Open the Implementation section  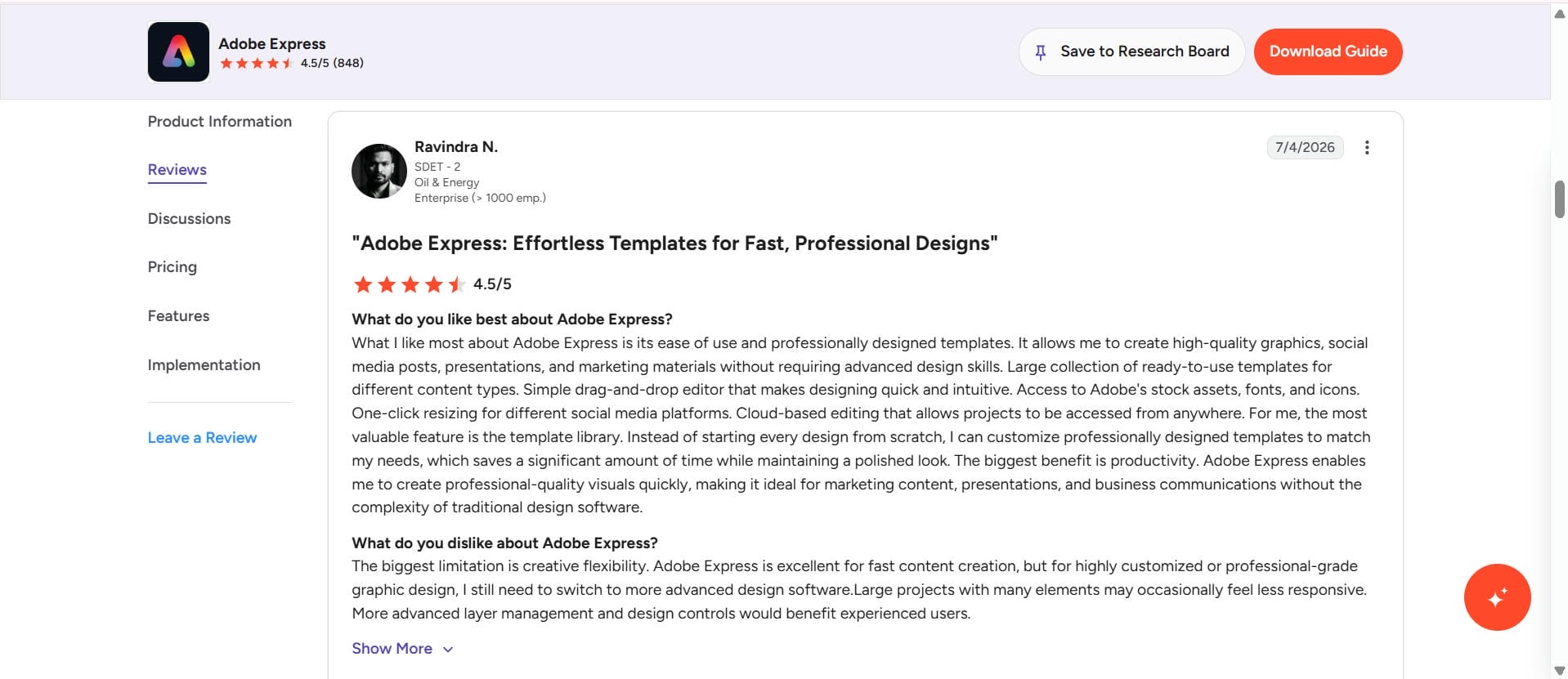tap(204, 365)
